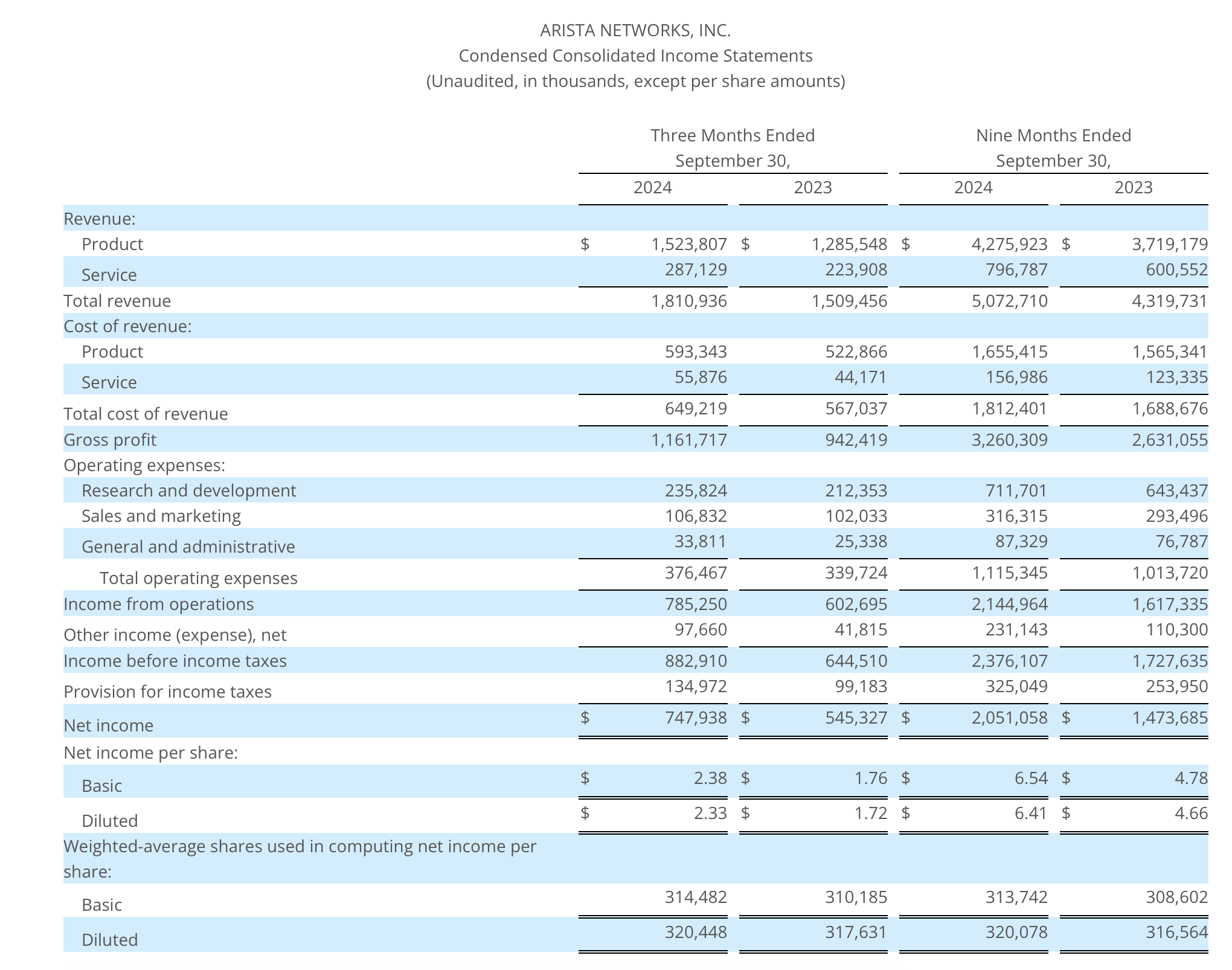Click the 2023 column header under Nine Months
The width and height of the screenshot is (1232, 970).
tap(1134, 188)
